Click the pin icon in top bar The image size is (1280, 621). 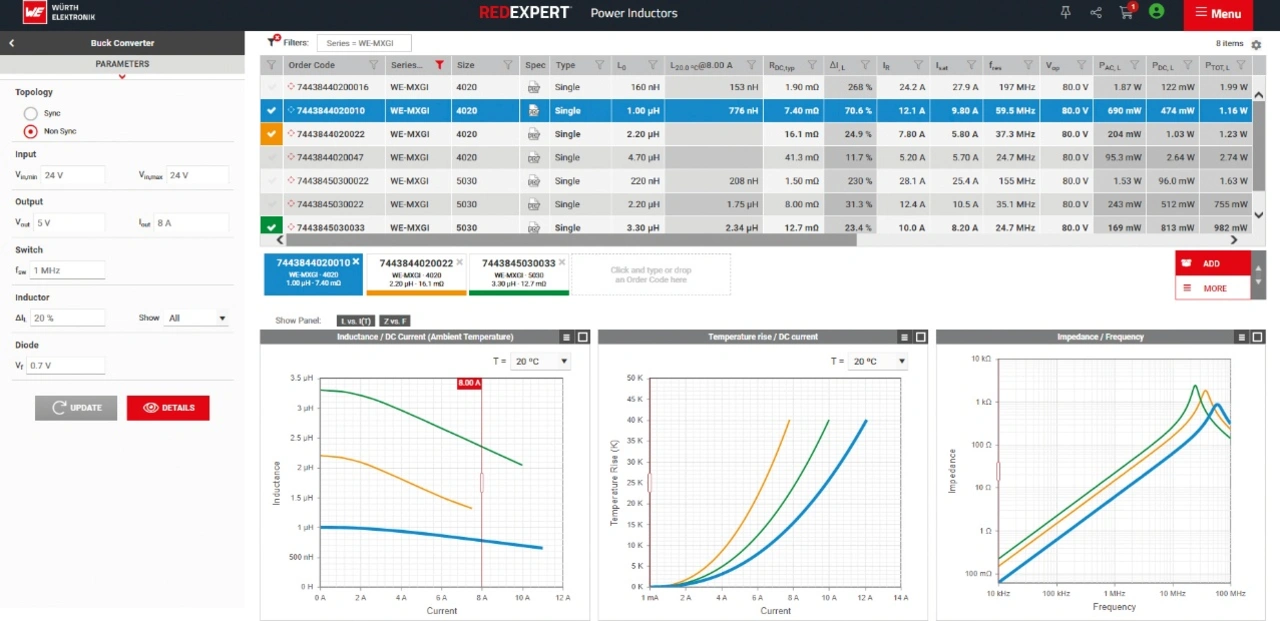pyautogui.click(x=1066, y=12)
